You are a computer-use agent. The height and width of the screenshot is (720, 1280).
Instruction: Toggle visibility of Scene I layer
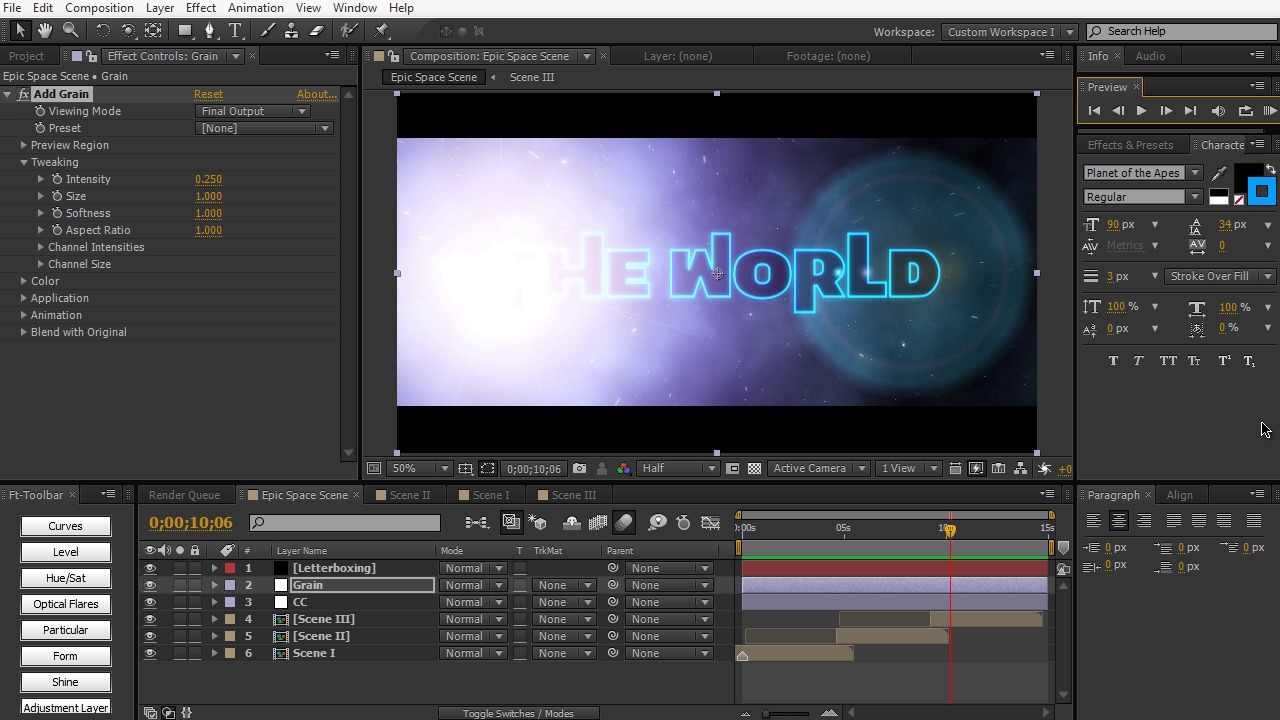click(x=150, y=653)
